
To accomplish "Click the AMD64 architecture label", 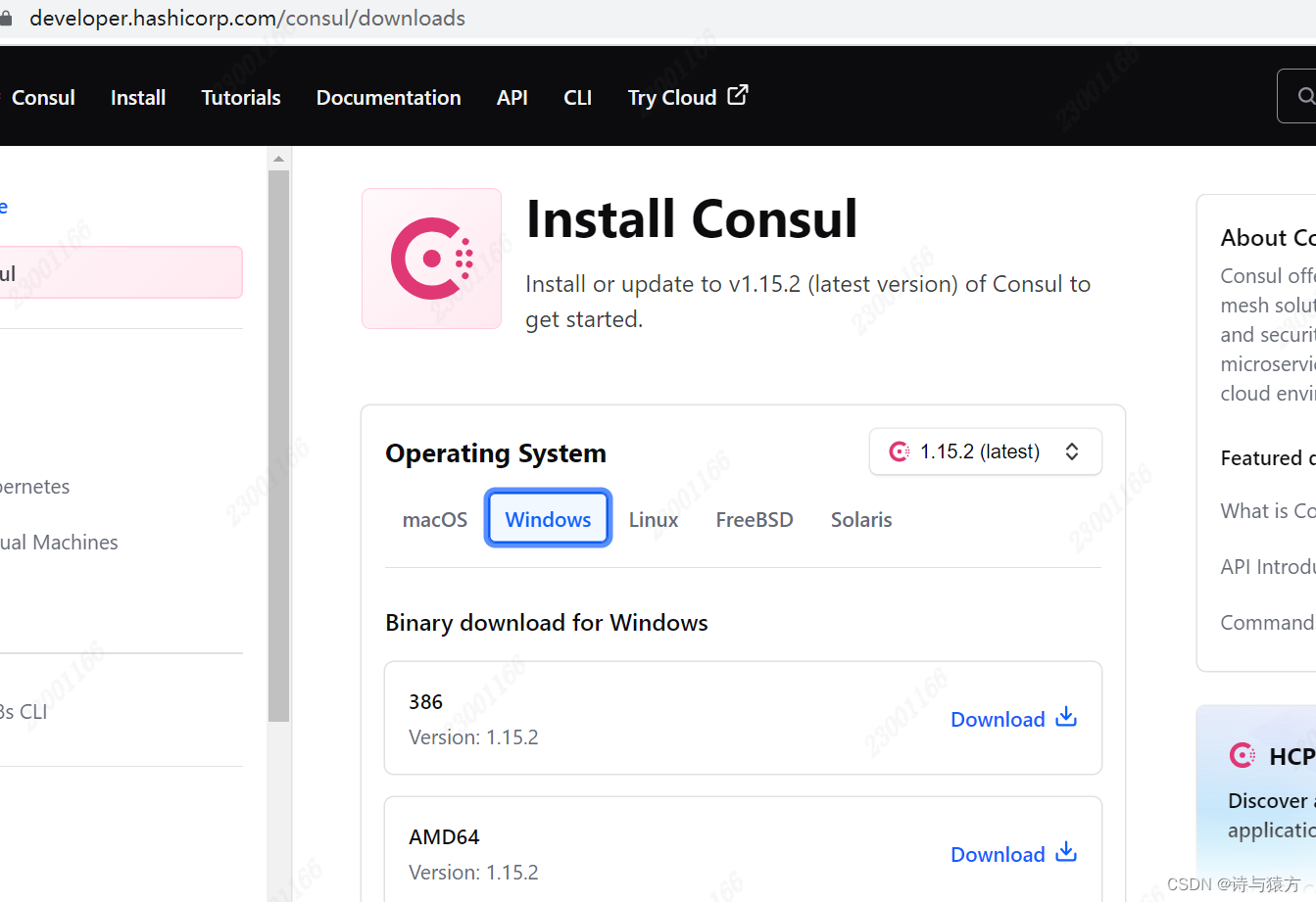I will pos(444,837).
